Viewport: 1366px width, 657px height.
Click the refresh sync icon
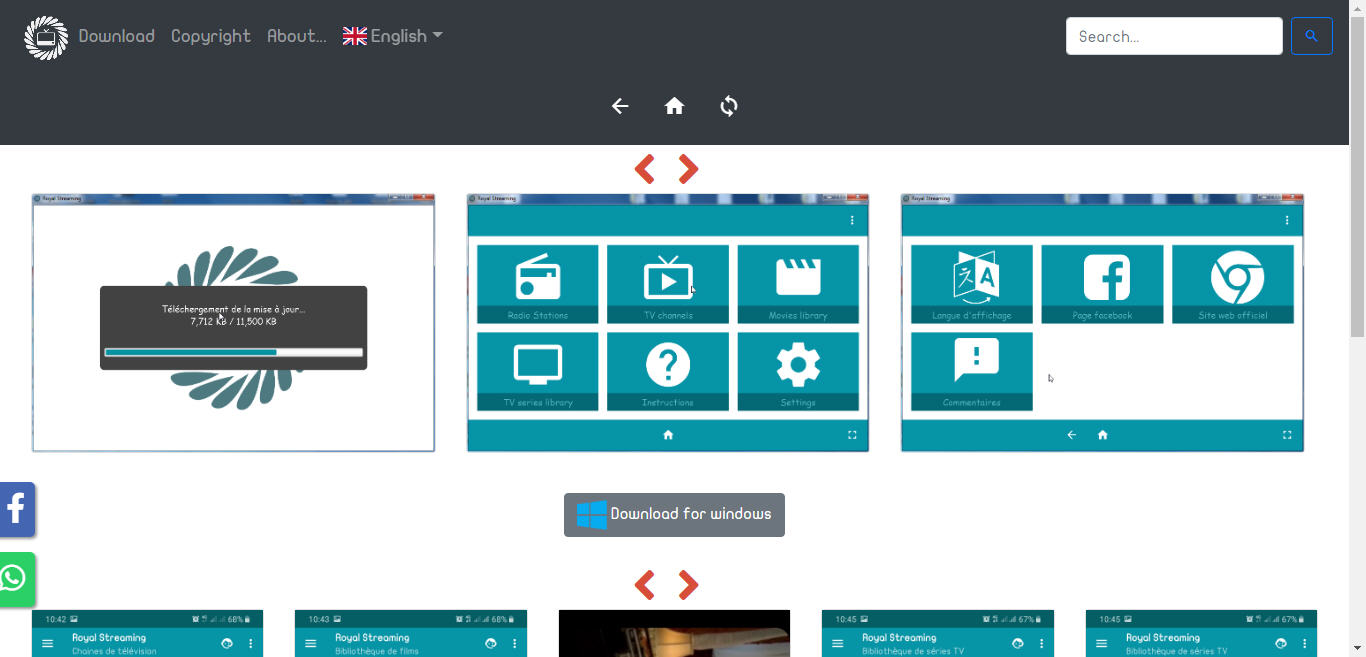(729, 106)
